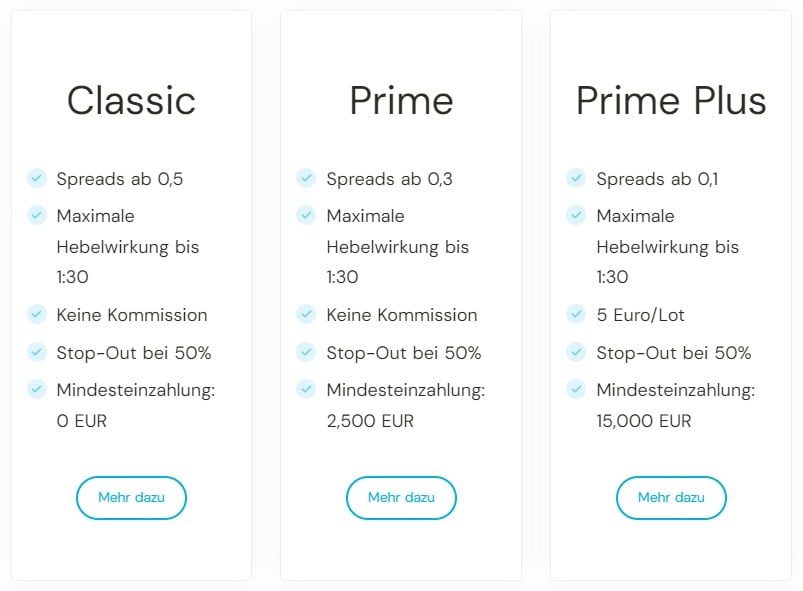Click the checkmark icon beside Prime Spreads ab 0,3
Image resolution: width=803 pixels, height=591 pixels.
[306, 178]
